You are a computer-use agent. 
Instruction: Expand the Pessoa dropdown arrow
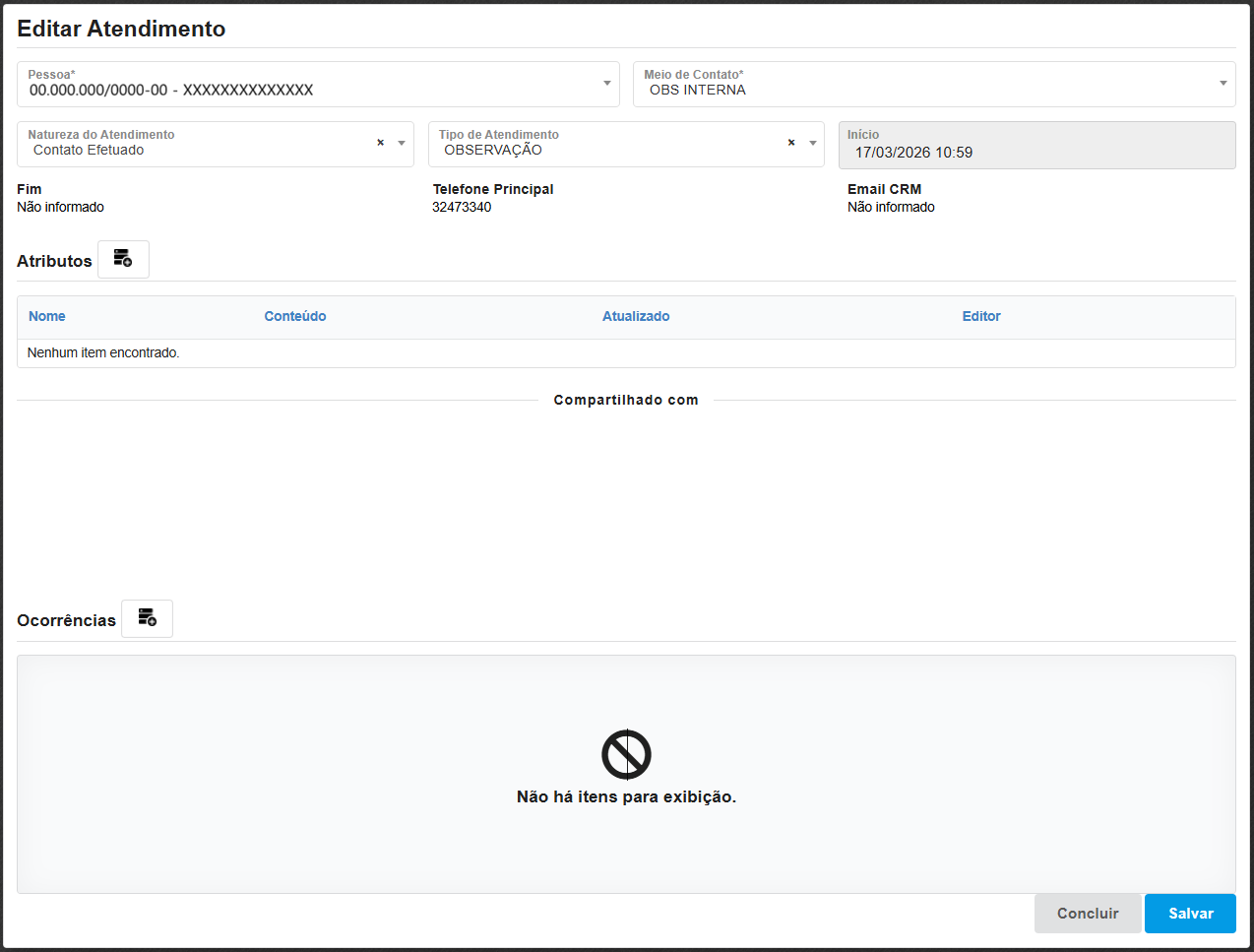(x=606, y=84)
